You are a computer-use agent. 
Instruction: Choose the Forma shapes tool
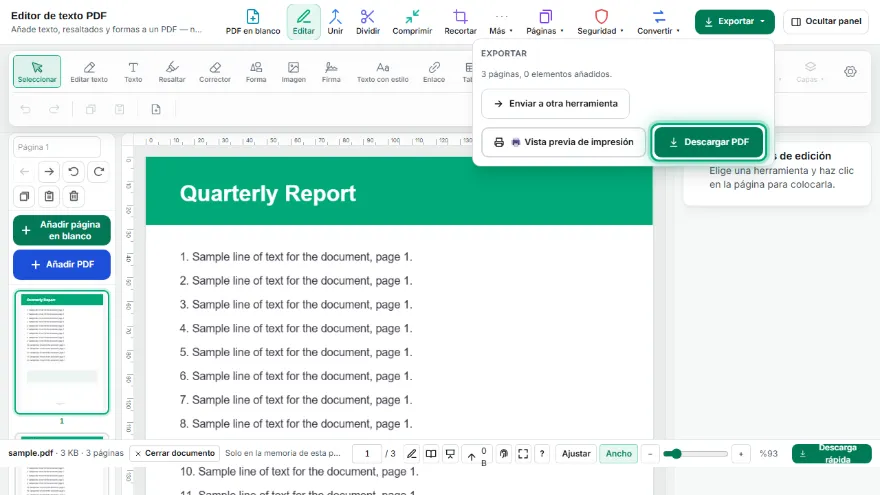click(256, 72)
